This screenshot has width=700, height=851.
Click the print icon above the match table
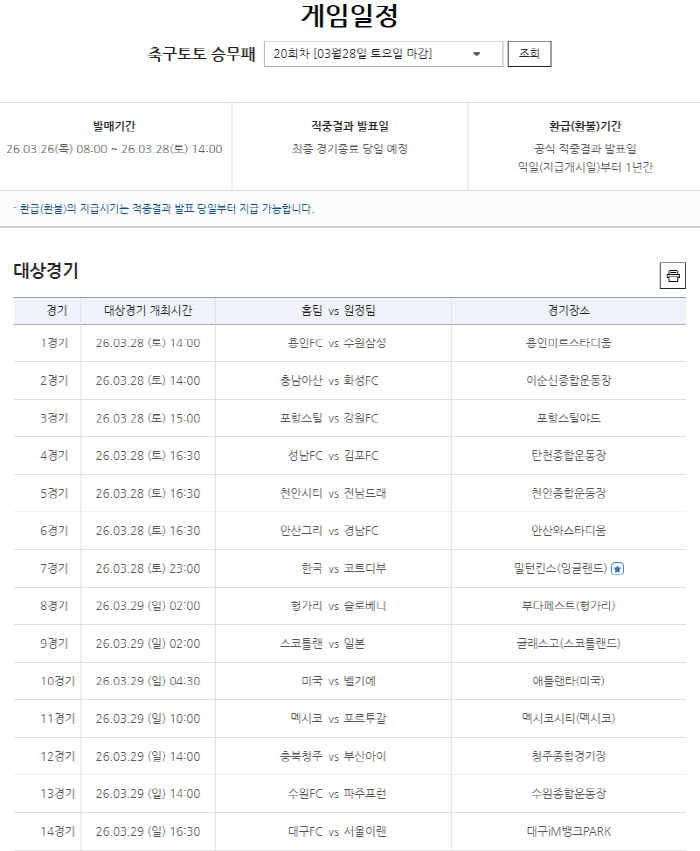(672, 276)
